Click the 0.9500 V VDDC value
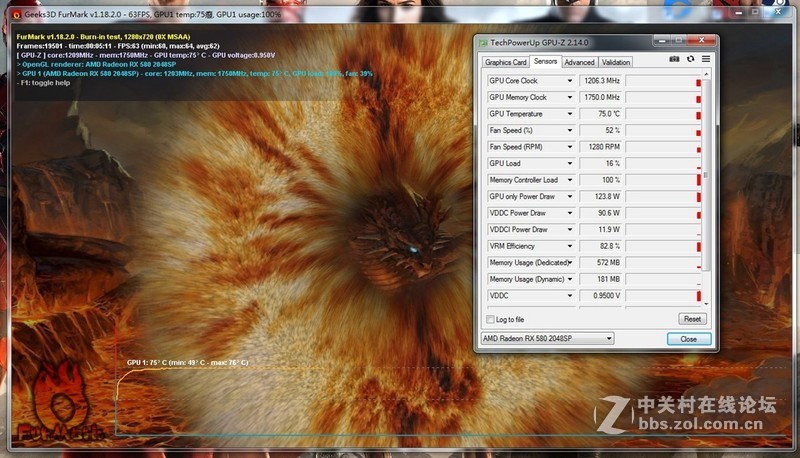 click(x=601, y=296)
